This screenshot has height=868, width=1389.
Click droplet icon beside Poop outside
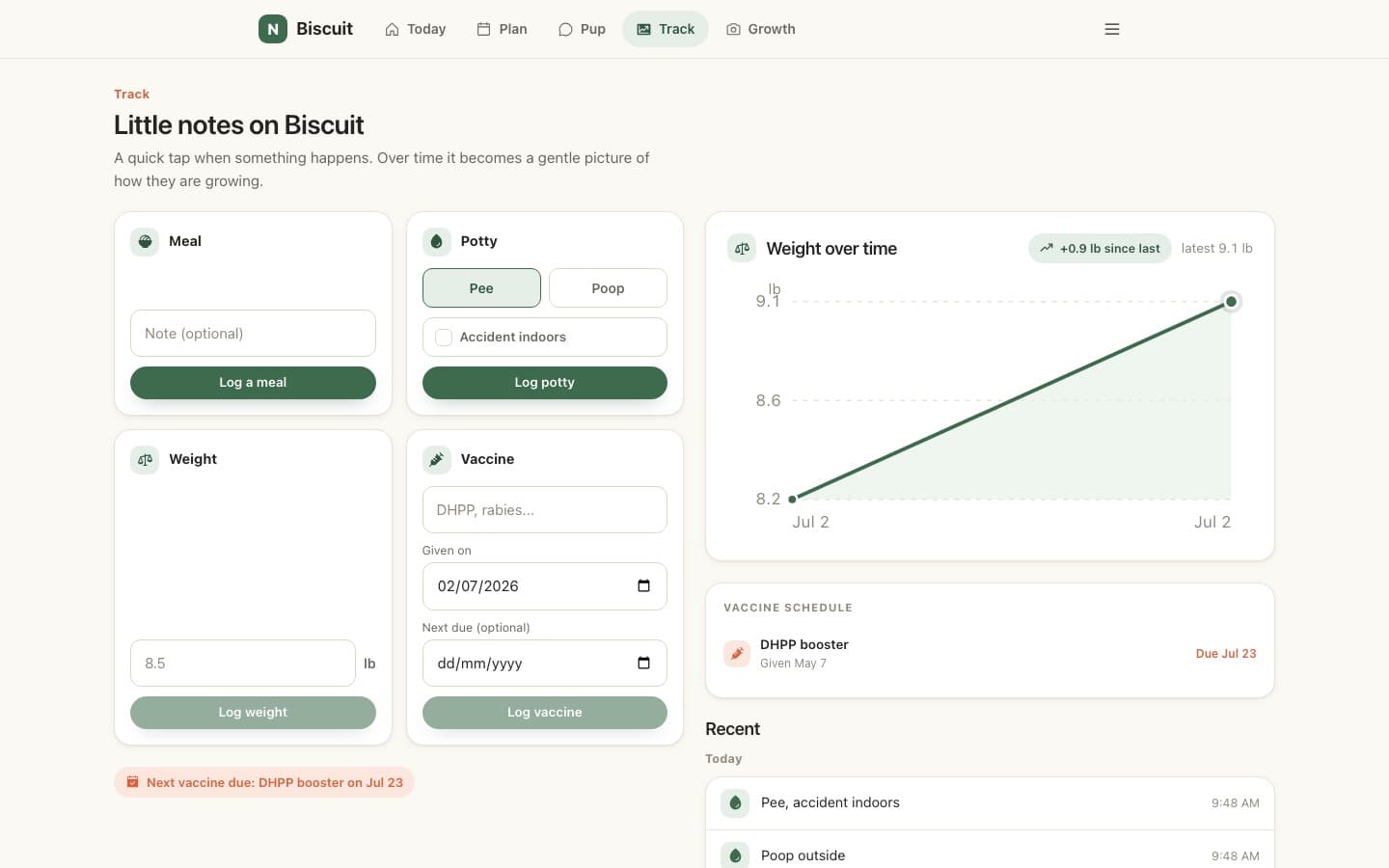coord(735,855)
